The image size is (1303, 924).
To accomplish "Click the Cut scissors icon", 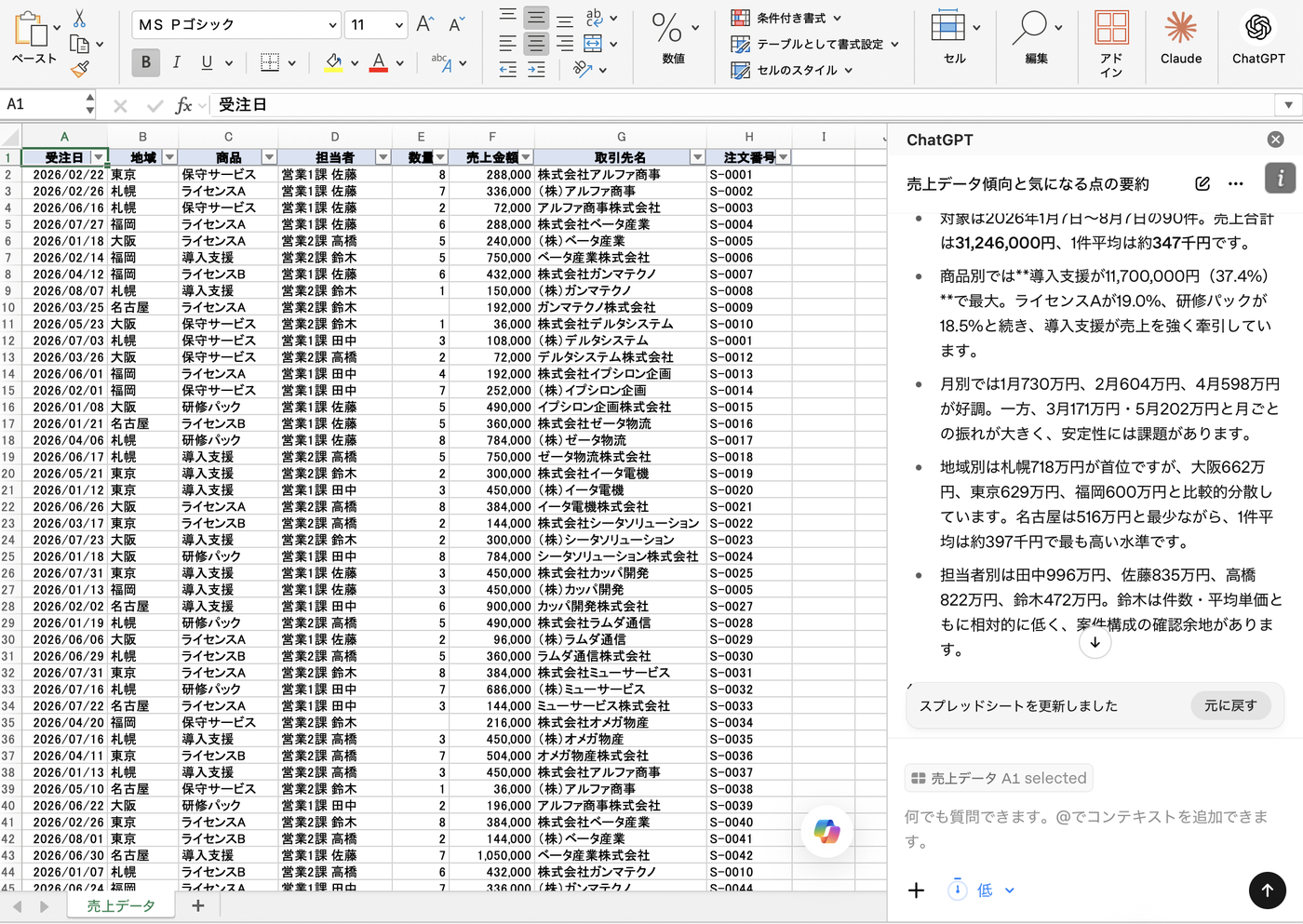I will (x=79, y=19).
